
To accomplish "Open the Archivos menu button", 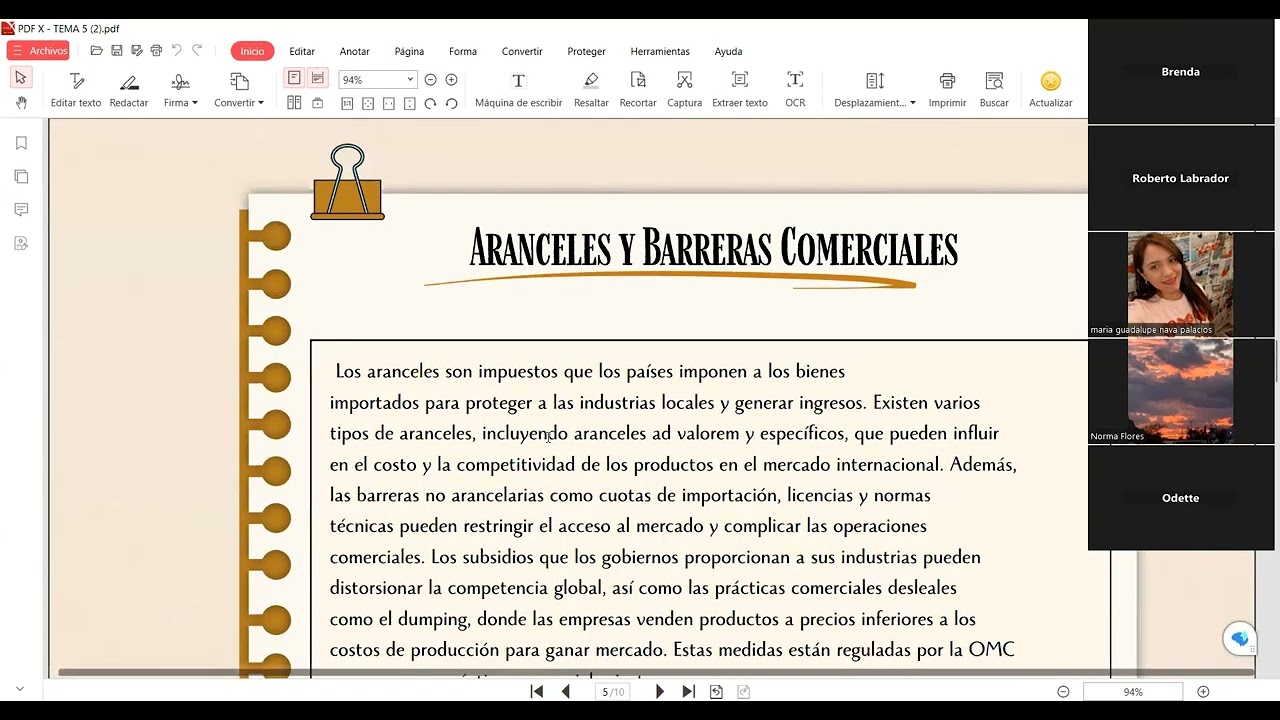I will coord(39,51).
